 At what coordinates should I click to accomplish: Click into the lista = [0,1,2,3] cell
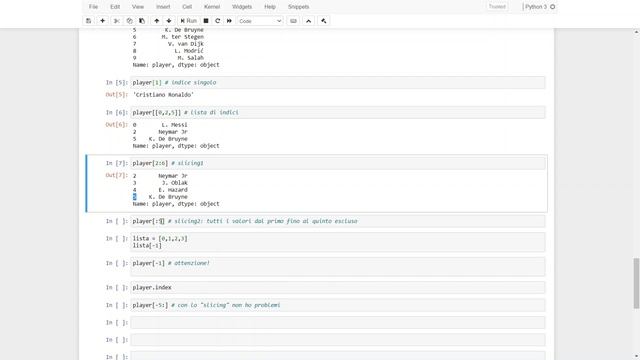point(338,242)
